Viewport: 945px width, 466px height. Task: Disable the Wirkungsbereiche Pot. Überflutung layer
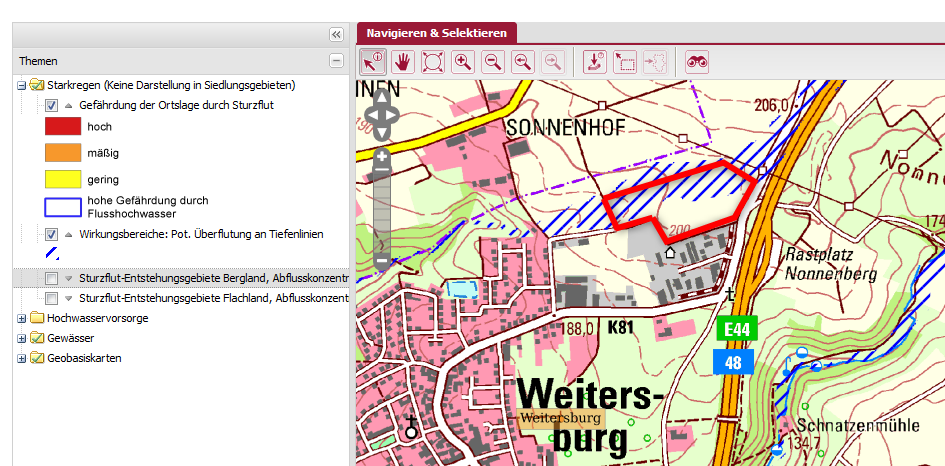coord(52,234)
